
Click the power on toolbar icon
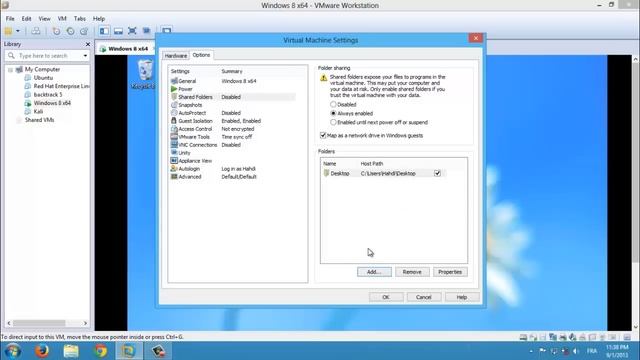(x=8, y=31)
